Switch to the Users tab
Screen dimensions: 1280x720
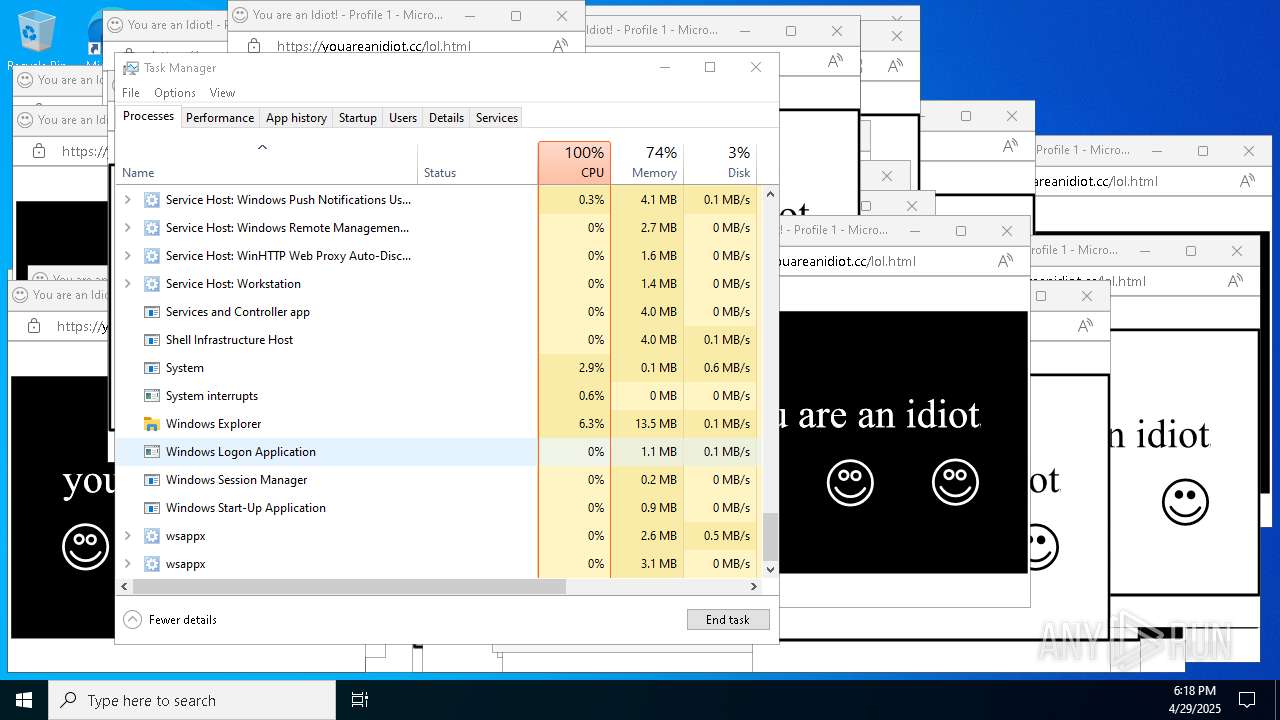point(403,117)
